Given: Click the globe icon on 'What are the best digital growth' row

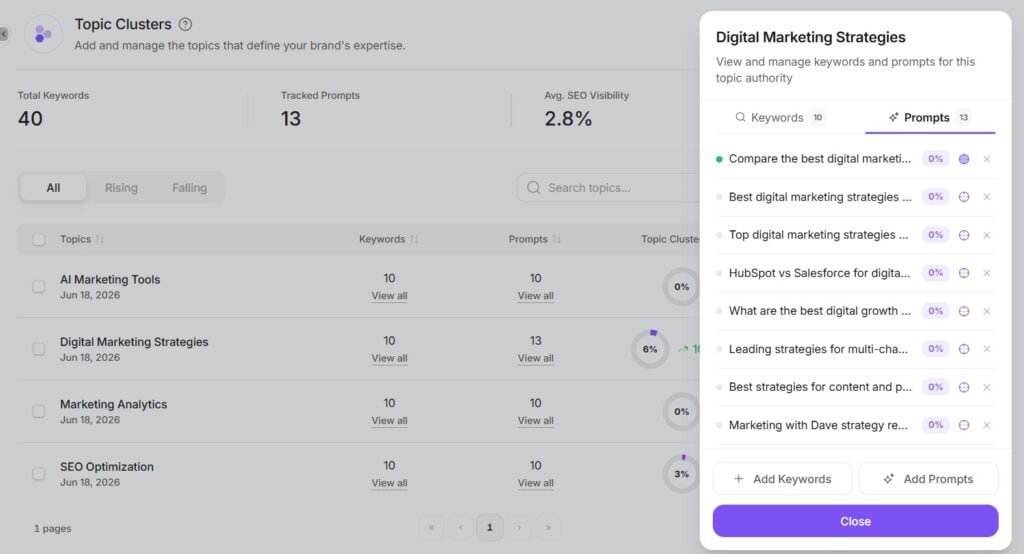Looking at the screenshot, I should [x=964, y=311].
